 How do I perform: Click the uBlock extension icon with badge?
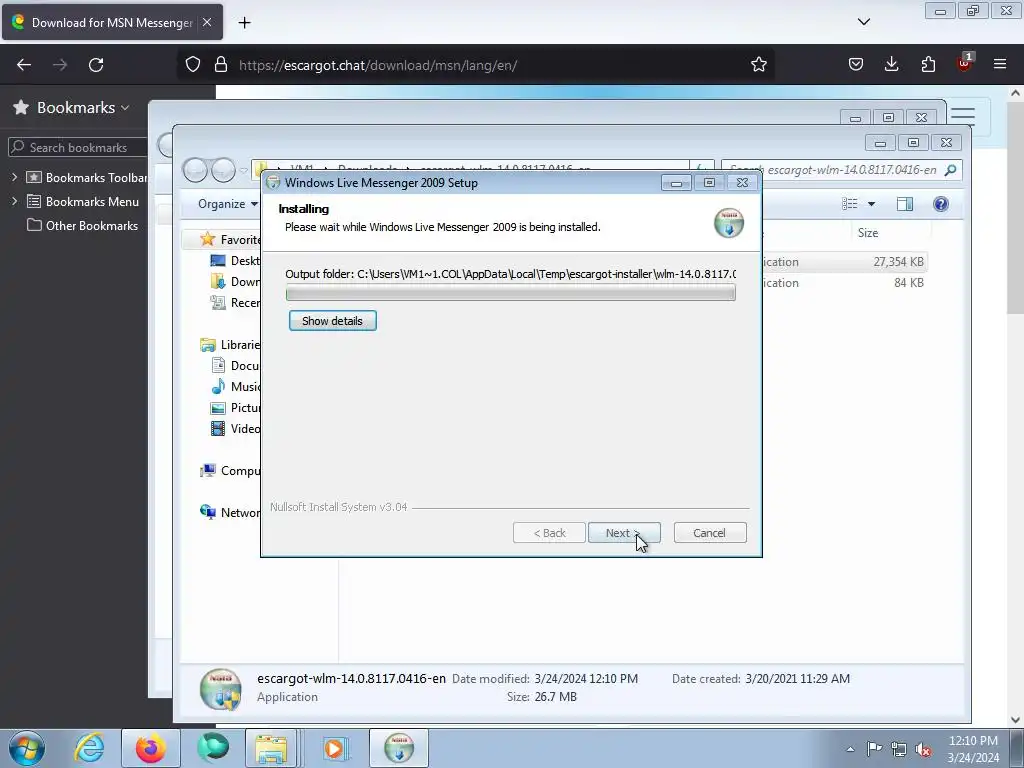click(965, 63)
